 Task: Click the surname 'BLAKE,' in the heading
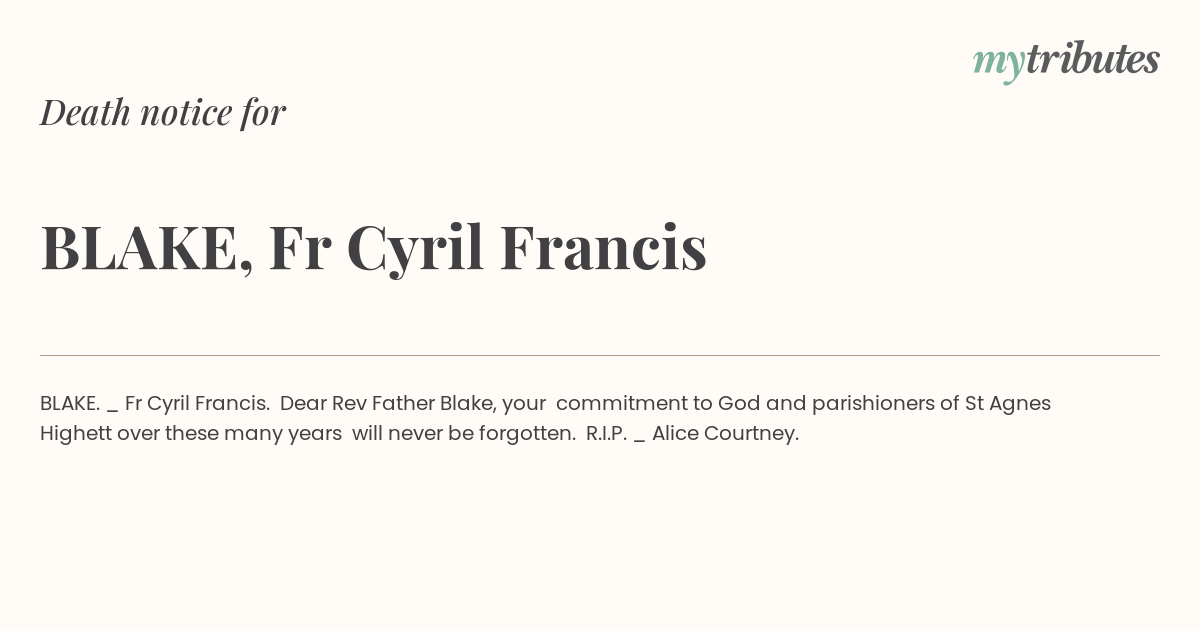pos(147,248)
